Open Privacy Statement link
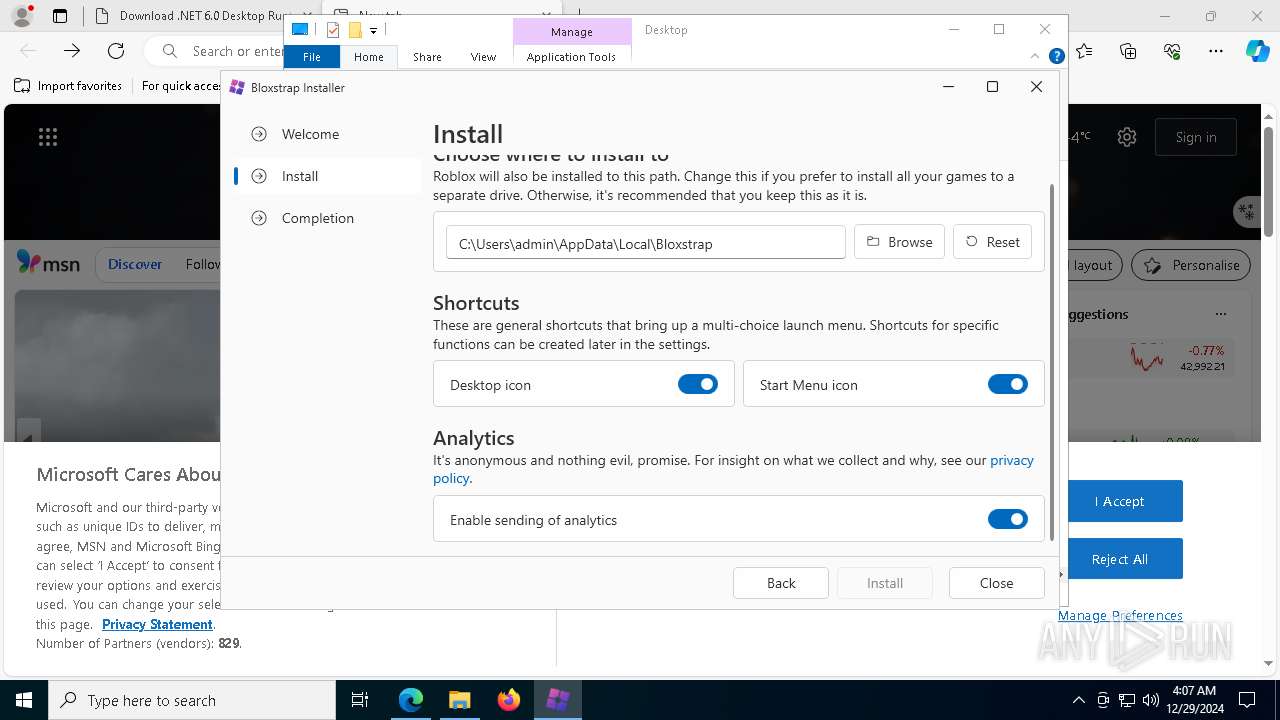This screenshot has height=720, width=1280. 157,624
